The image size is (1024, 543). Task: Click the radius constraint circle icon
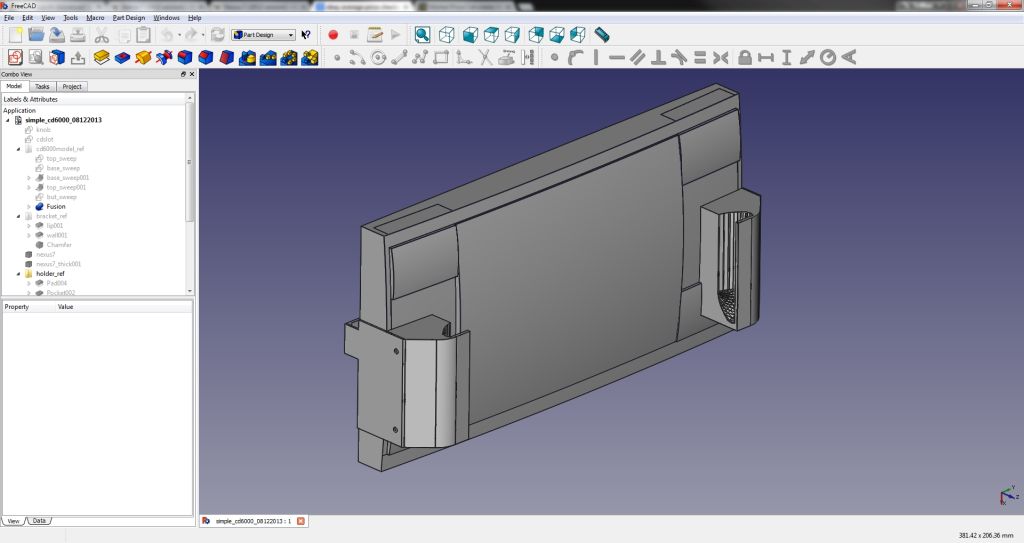[828, 58]
